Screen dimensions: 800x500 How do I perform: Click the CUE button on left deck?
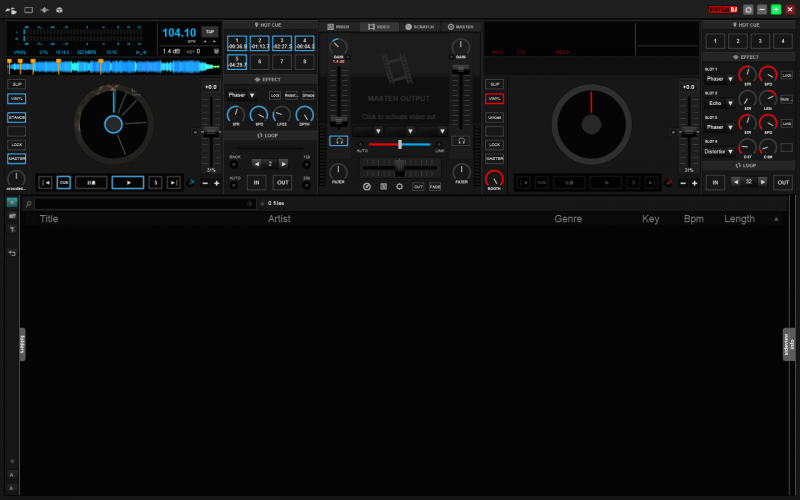(64, 182)
